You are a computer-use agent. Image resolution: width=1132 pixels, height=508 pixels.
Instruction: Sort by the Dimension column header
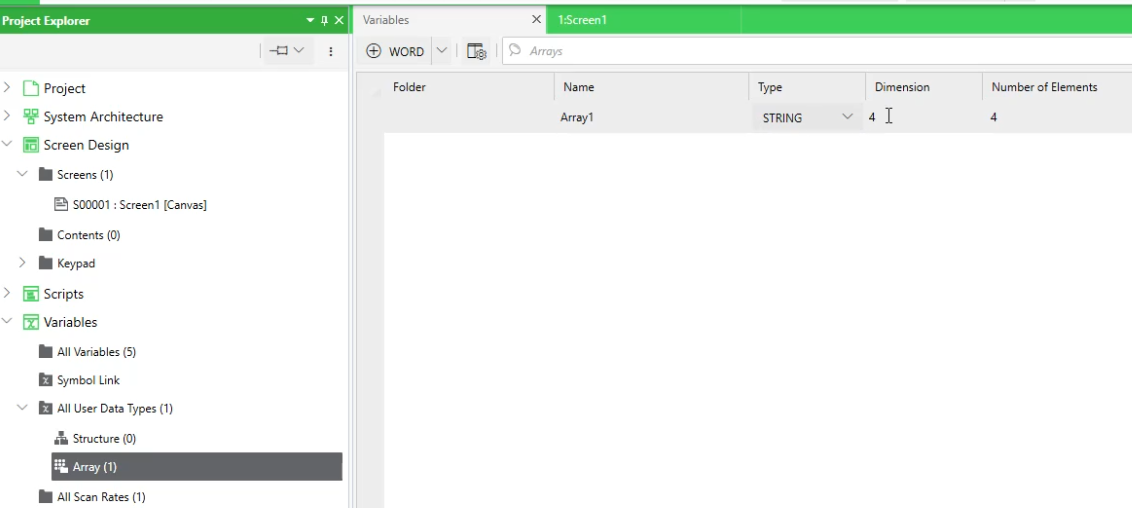(925, 87)
